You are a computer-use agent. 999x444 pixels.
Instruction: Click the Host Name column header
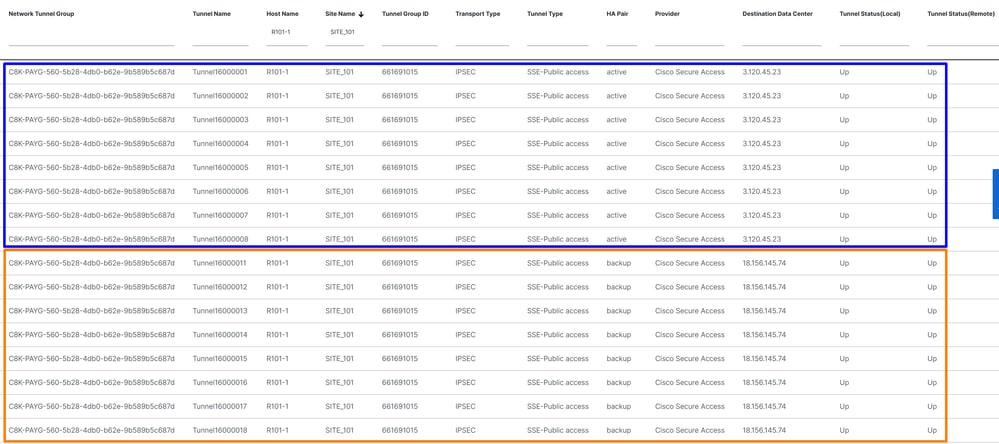[282, 14]
